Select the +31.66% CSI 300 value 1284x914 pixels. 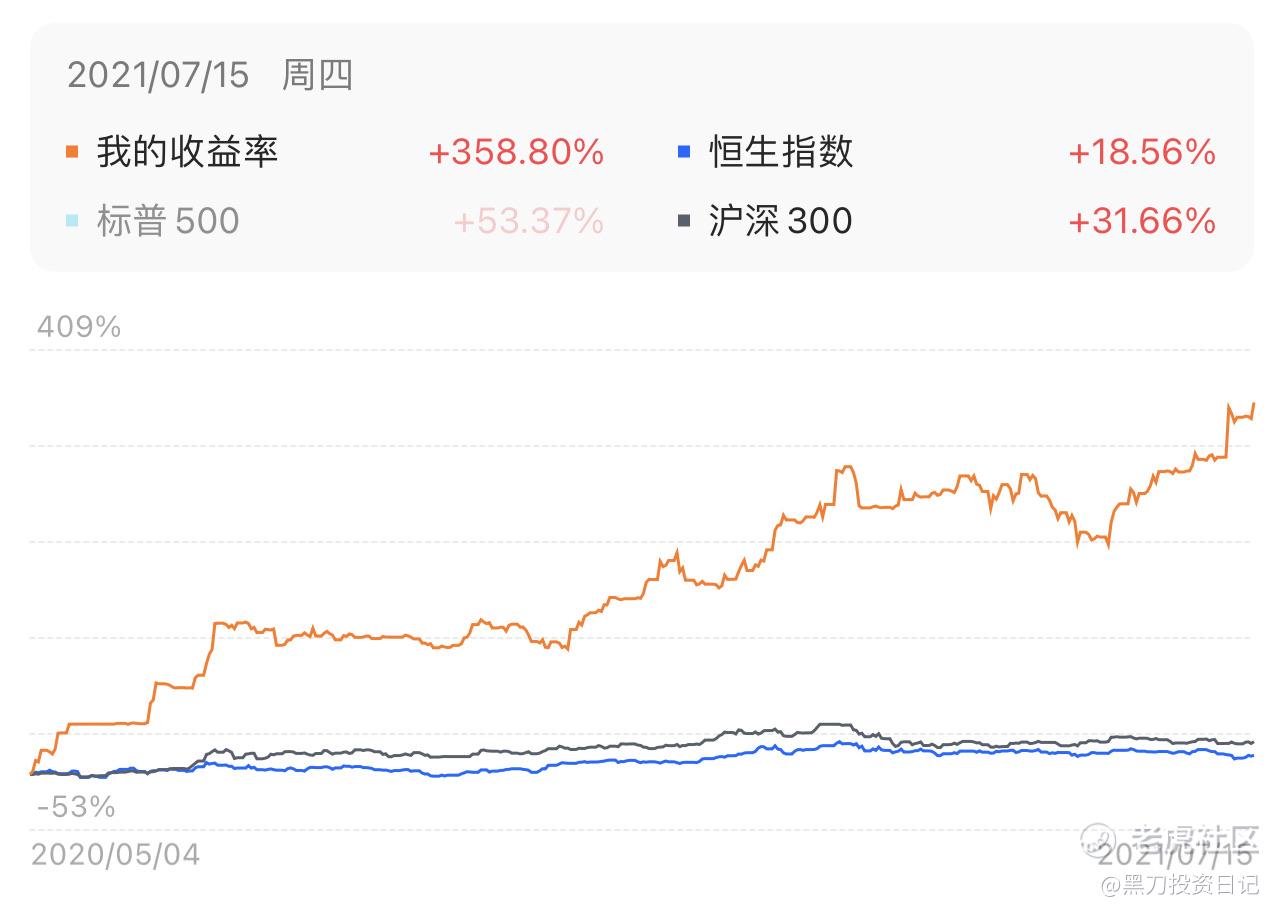(1142, 220)
